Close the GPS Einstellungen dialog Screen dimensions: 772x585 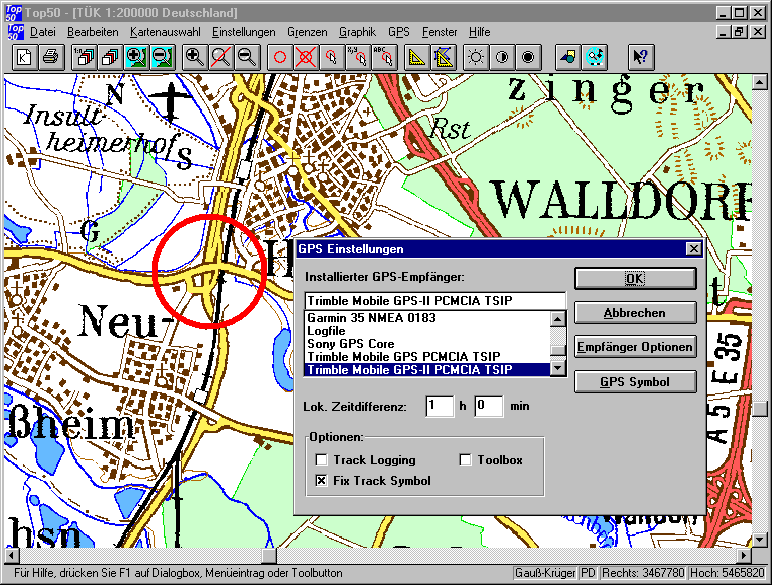694,249
